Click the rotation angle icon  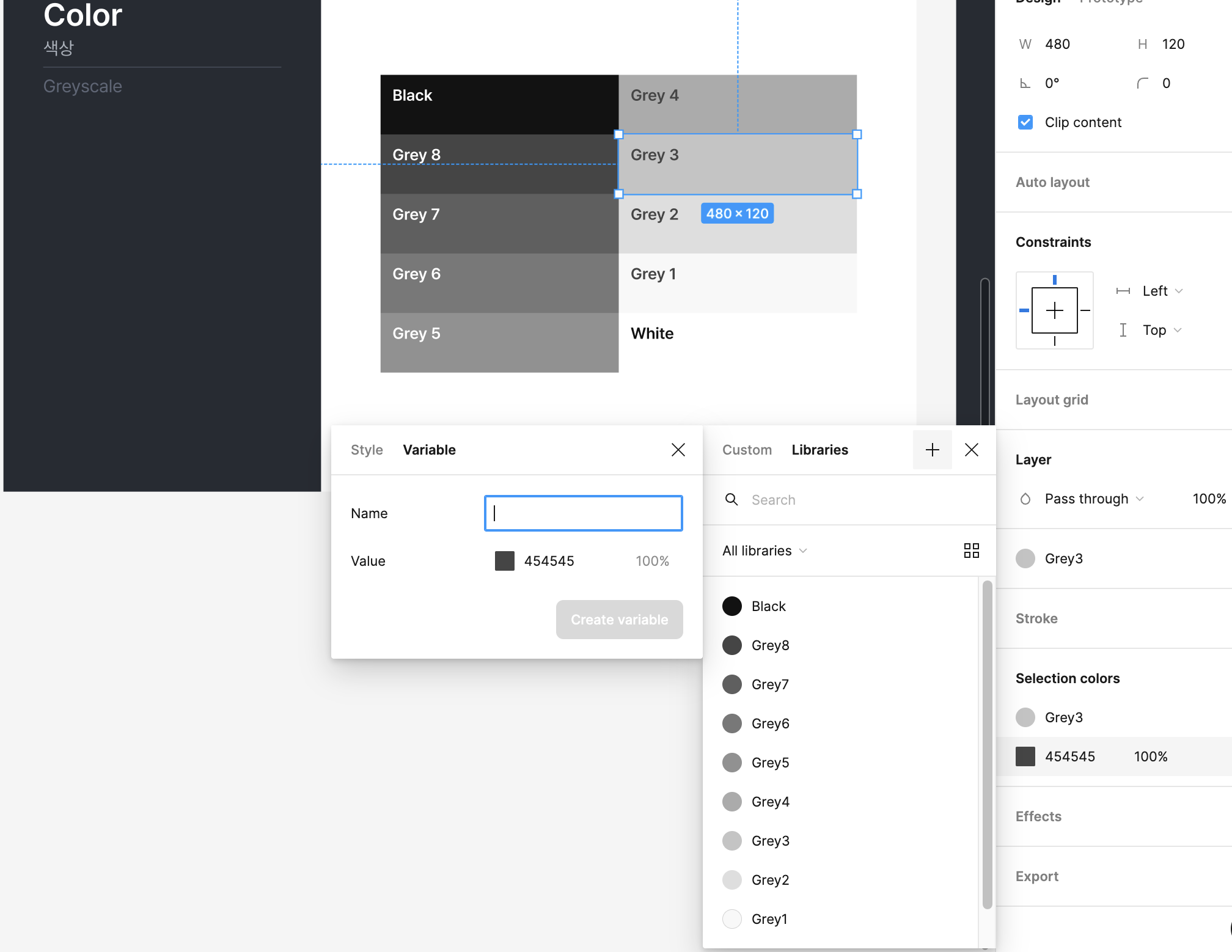[x=1025, y=83]
